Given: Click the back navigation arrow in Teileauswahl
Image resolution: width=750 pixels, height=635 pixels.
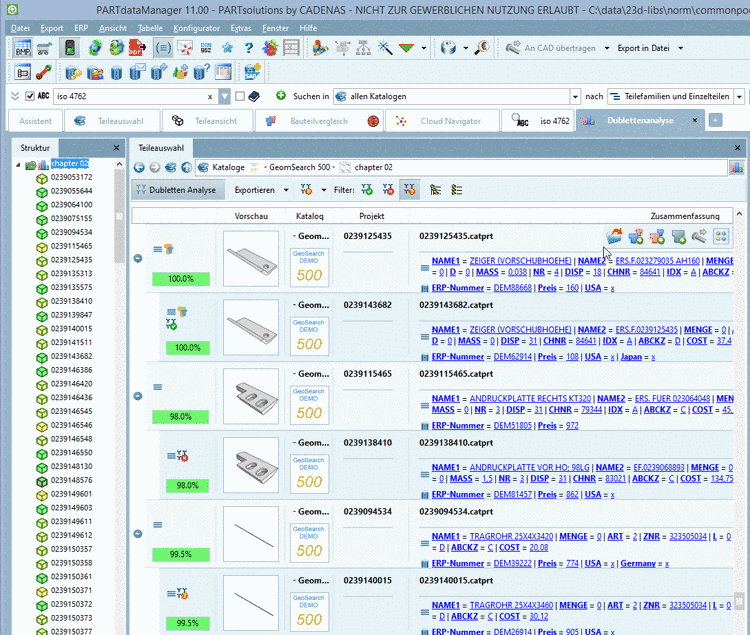Looking at the screenshot, I should point(140,168).
